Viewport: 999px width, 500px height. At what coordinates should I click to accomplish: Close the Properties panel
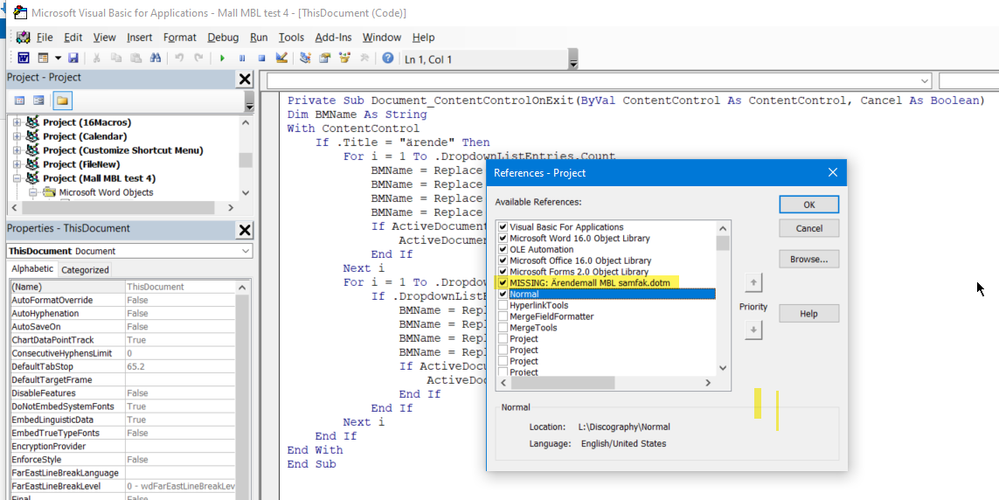point(245,229)
